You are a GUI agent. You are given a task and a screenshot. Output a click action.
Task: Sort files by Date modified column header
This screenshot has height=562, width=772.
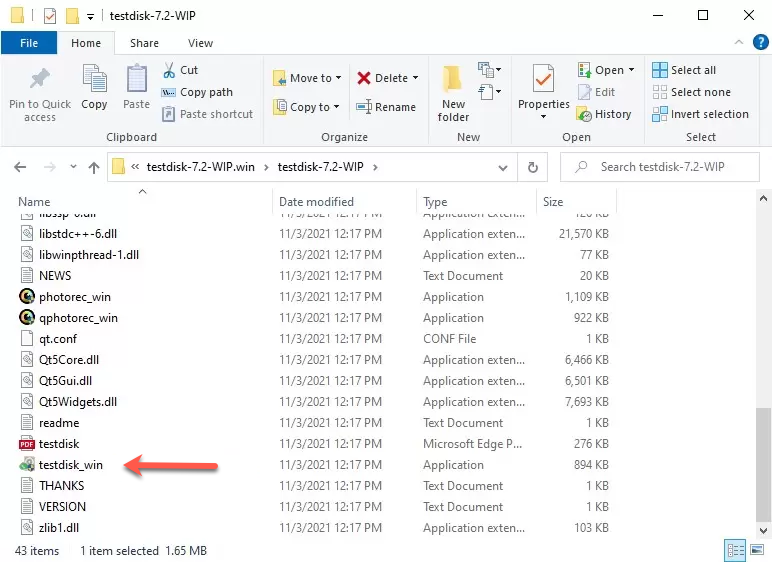tap(316, 202)
